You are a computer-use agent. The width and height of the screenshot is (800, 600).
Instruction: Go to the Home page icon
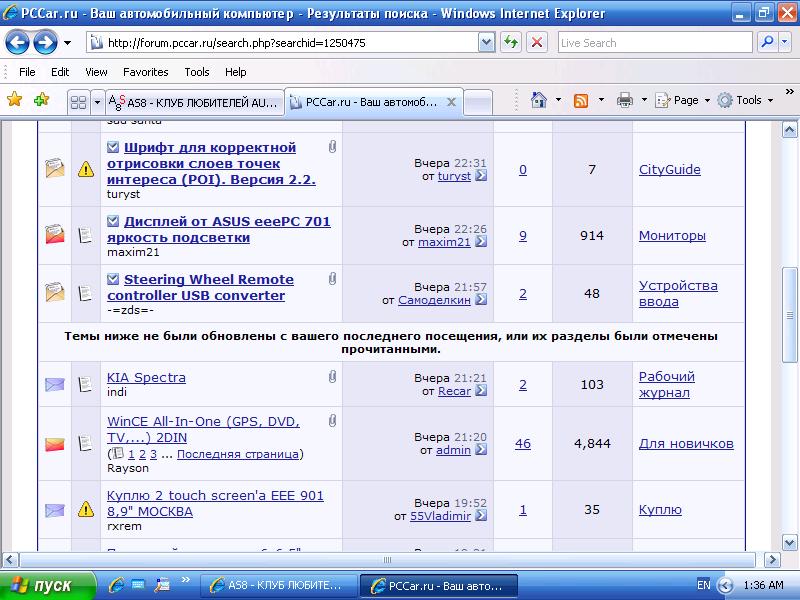[539, 100]
